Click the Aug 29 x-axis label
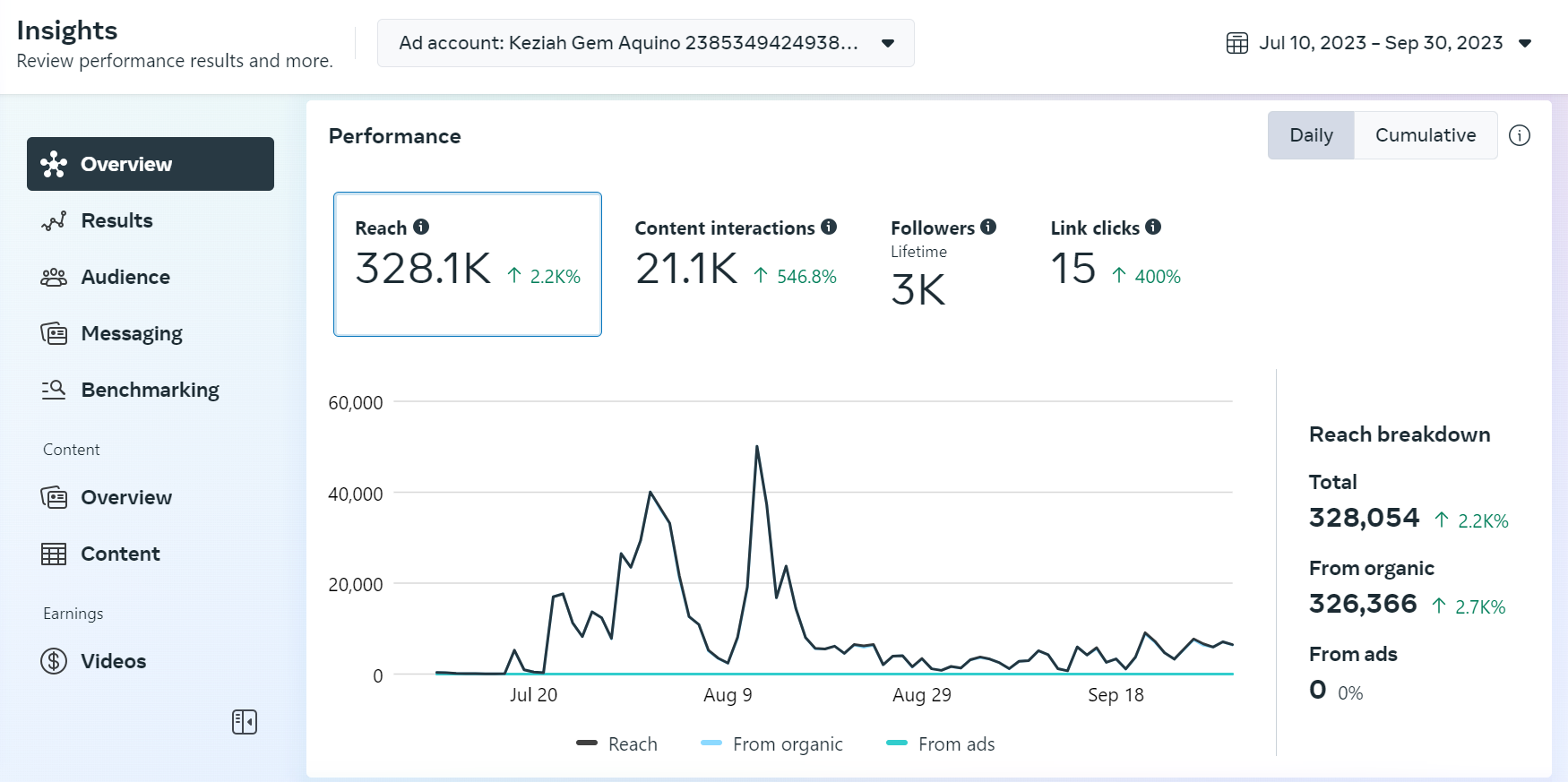 pos(922,695)
